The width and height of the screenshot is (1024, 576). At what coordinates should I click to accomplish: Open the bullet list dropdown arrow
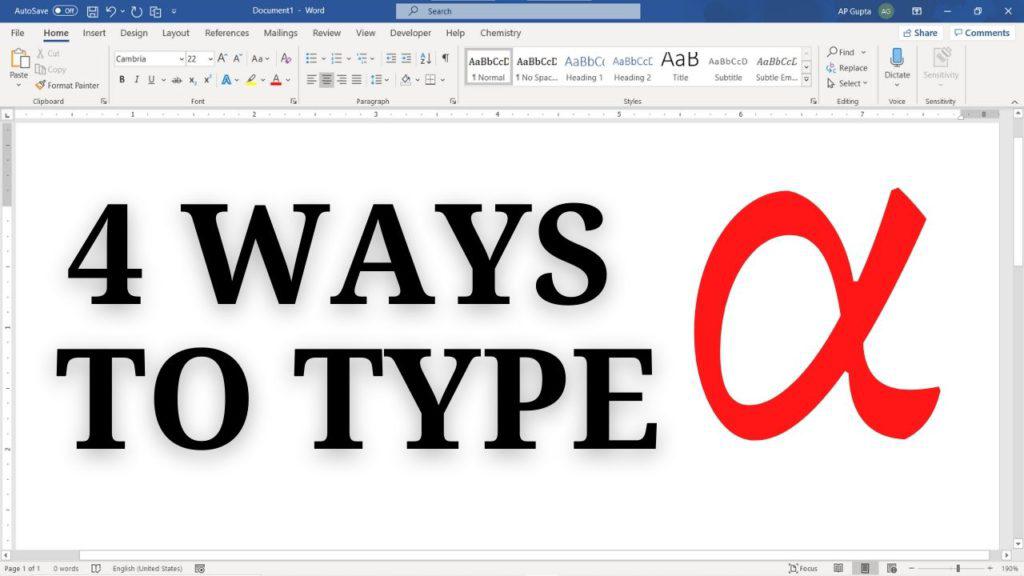click(x=323, y=58)
